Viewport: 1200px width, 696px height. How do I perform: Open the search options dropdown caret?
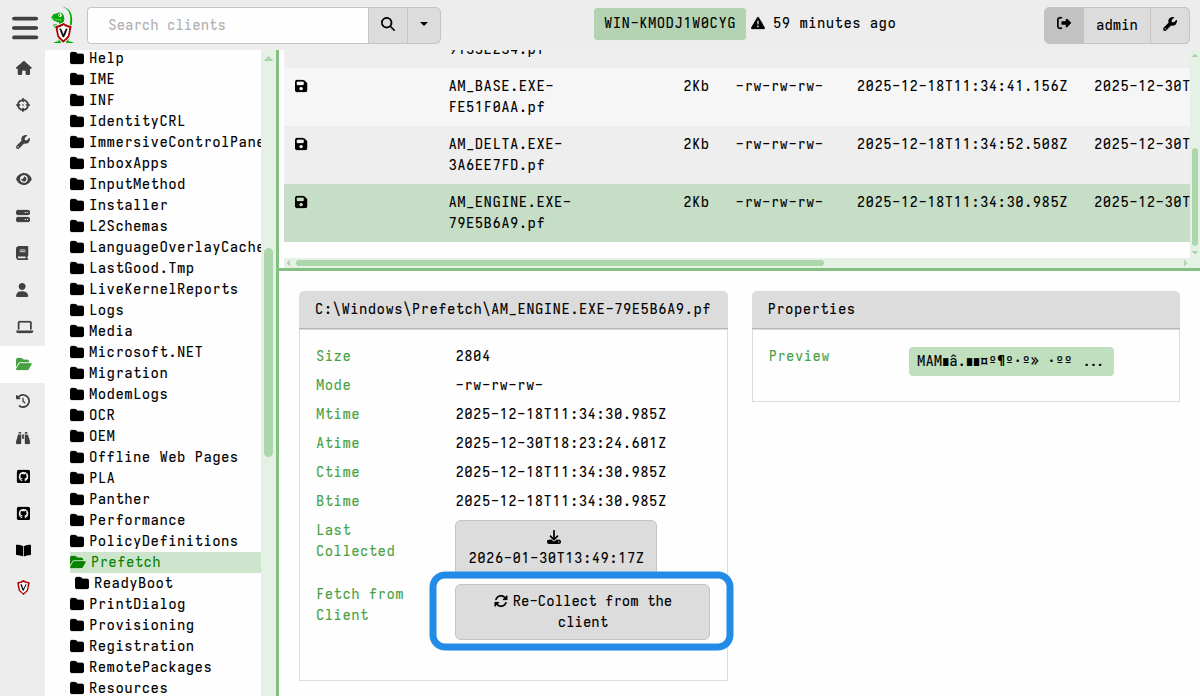coord(424,25)
